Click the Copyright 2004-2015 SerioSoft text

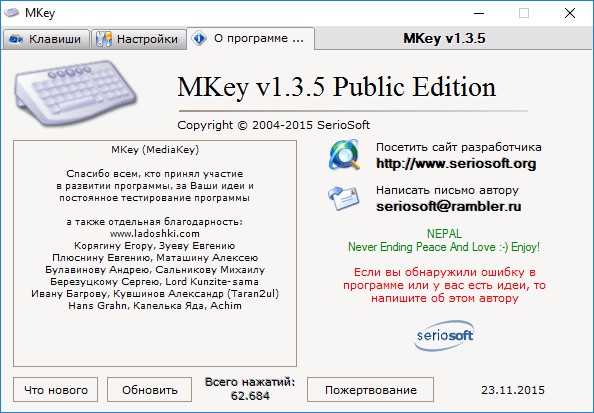coord(274,125)
